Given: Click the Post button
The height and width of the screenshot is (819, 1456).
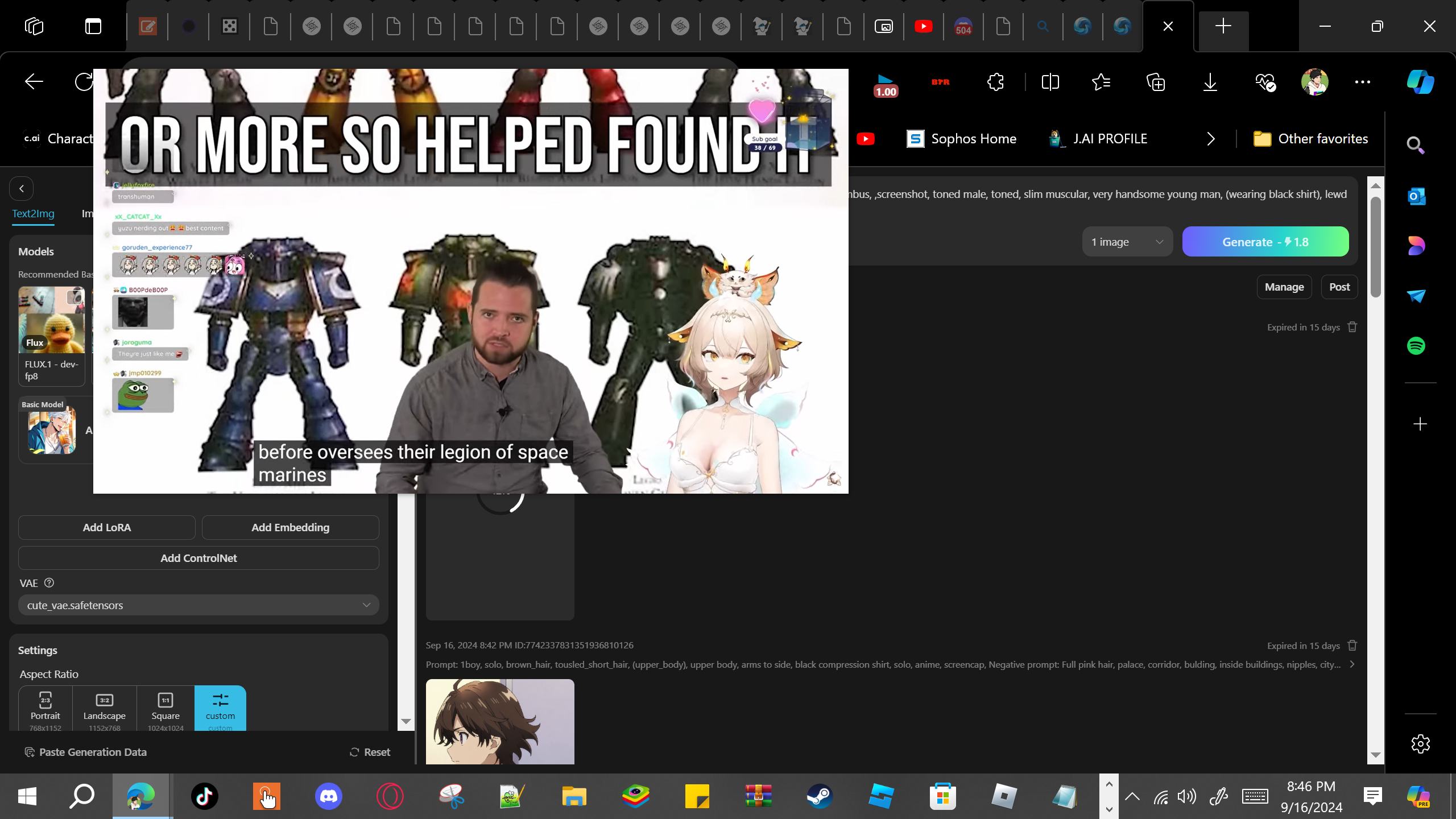Looking at the screenshot, I should tap(1339, 287).
